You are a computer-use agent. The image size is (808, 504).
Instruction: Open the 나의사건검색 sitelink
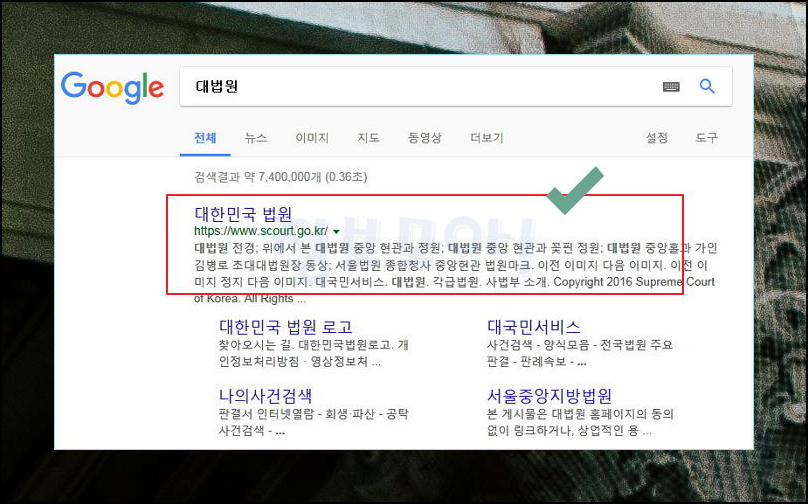pyautogui.click(x=265, y=396)
